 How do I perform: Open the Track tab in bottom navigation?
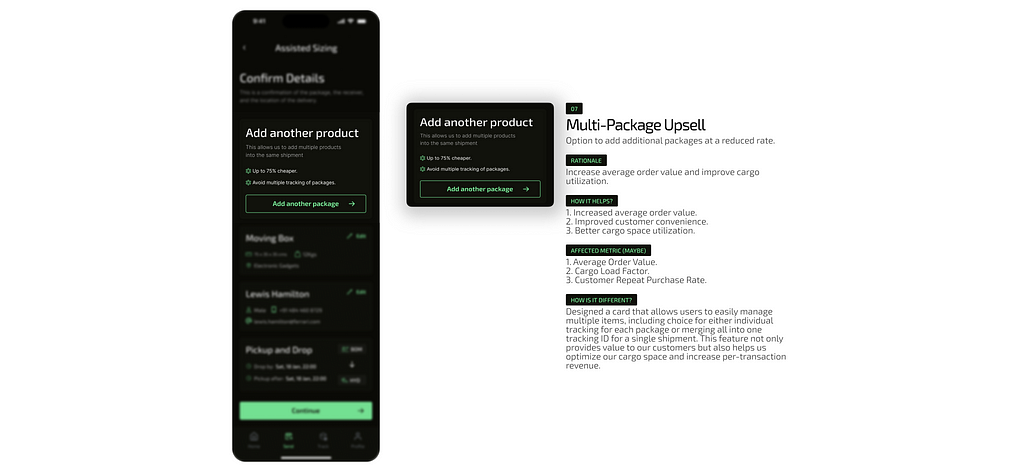point(323,439)
